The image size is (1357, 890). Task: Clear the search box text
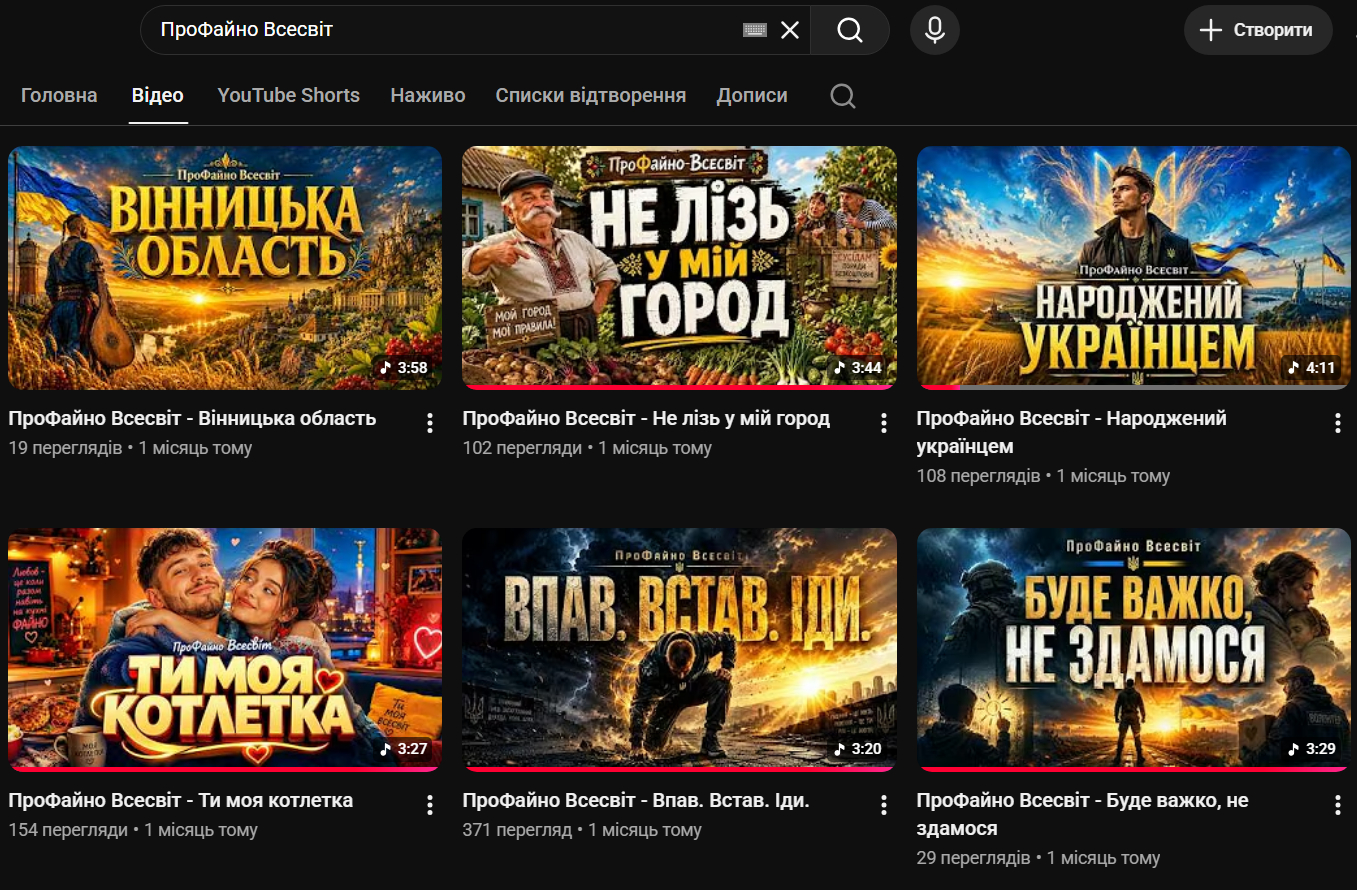point(790,30)
